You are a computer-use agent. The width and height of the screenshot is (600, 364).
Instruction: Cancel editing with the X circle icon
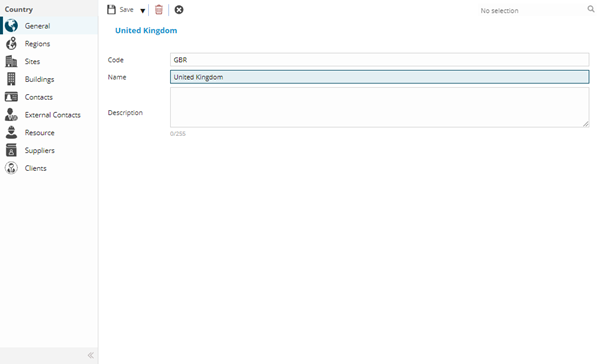[x=179, y=10]
